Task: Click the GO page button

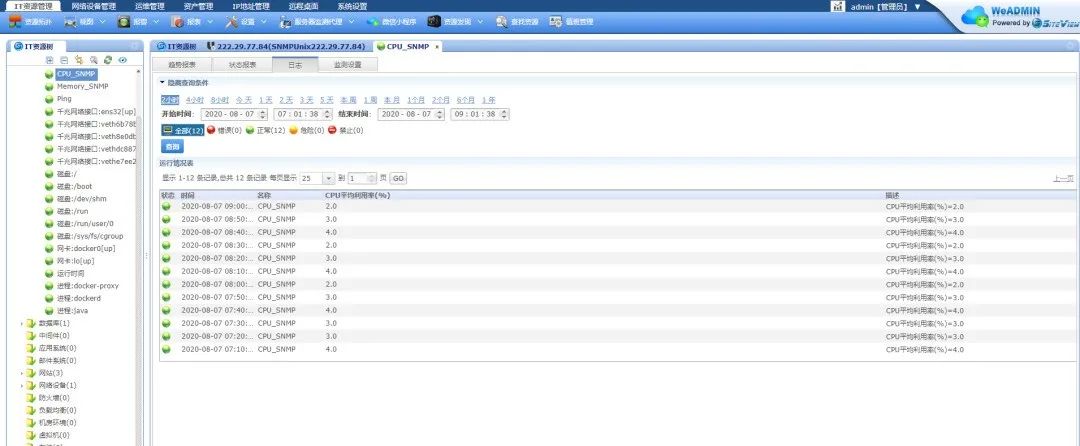Action: point(398,178)
